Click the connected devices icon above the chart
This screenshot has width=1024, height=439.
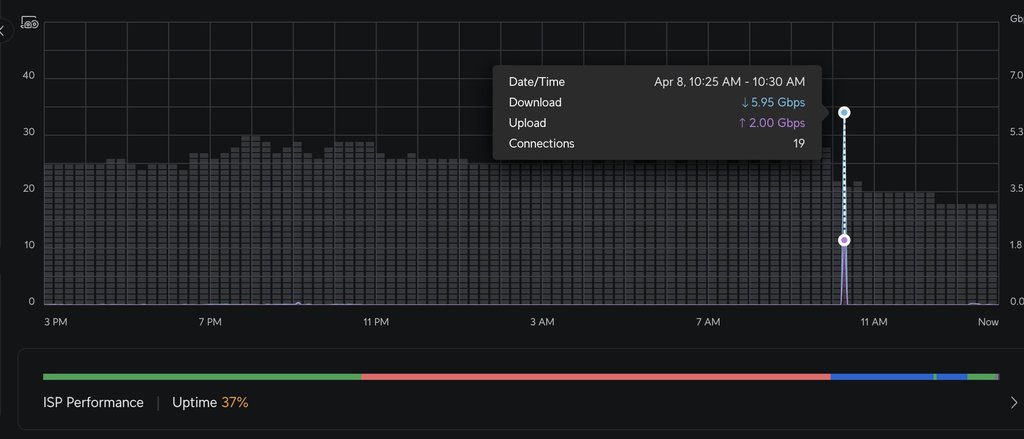[30, 23]
